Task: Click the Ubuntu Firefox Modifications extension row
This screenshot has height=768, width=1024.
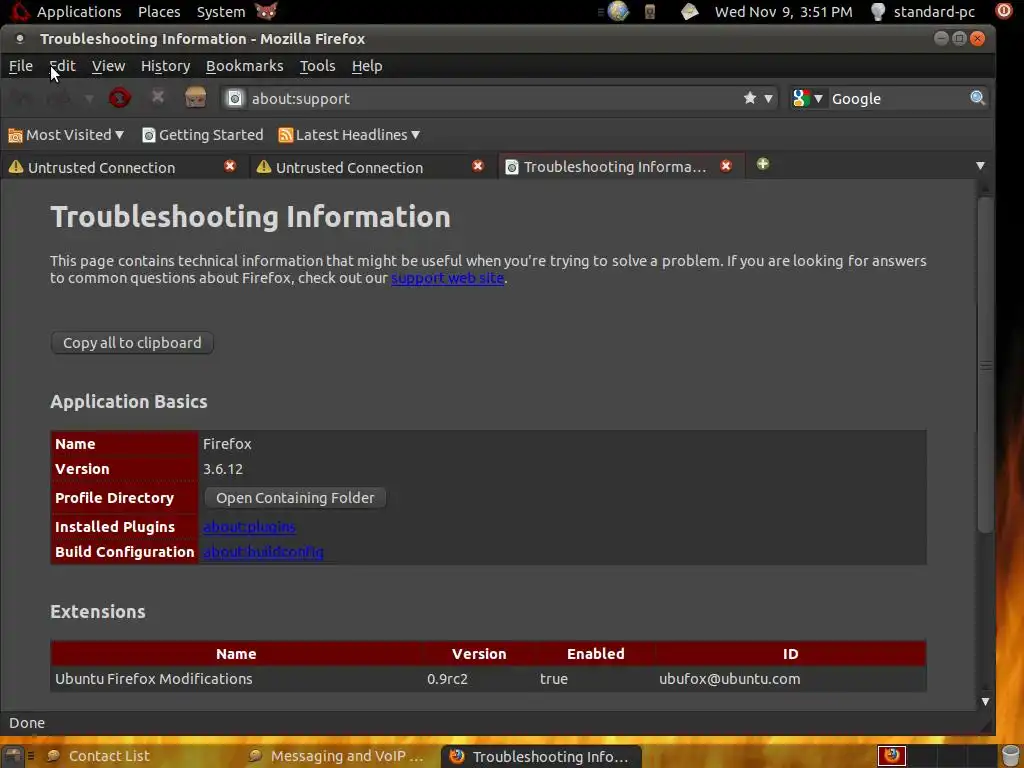Action: [488, 679]
